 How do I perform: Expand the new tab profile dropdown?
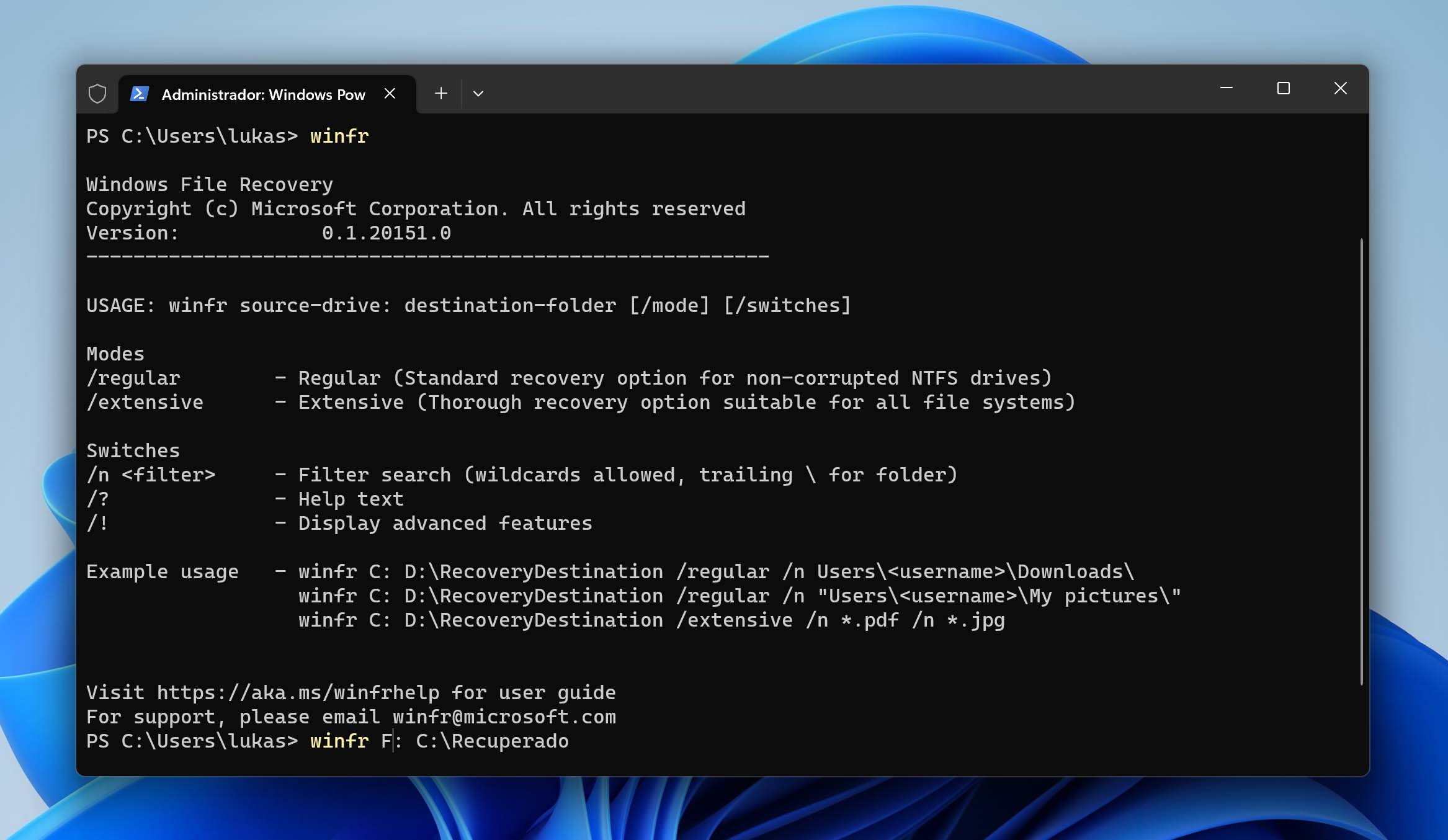478,94
